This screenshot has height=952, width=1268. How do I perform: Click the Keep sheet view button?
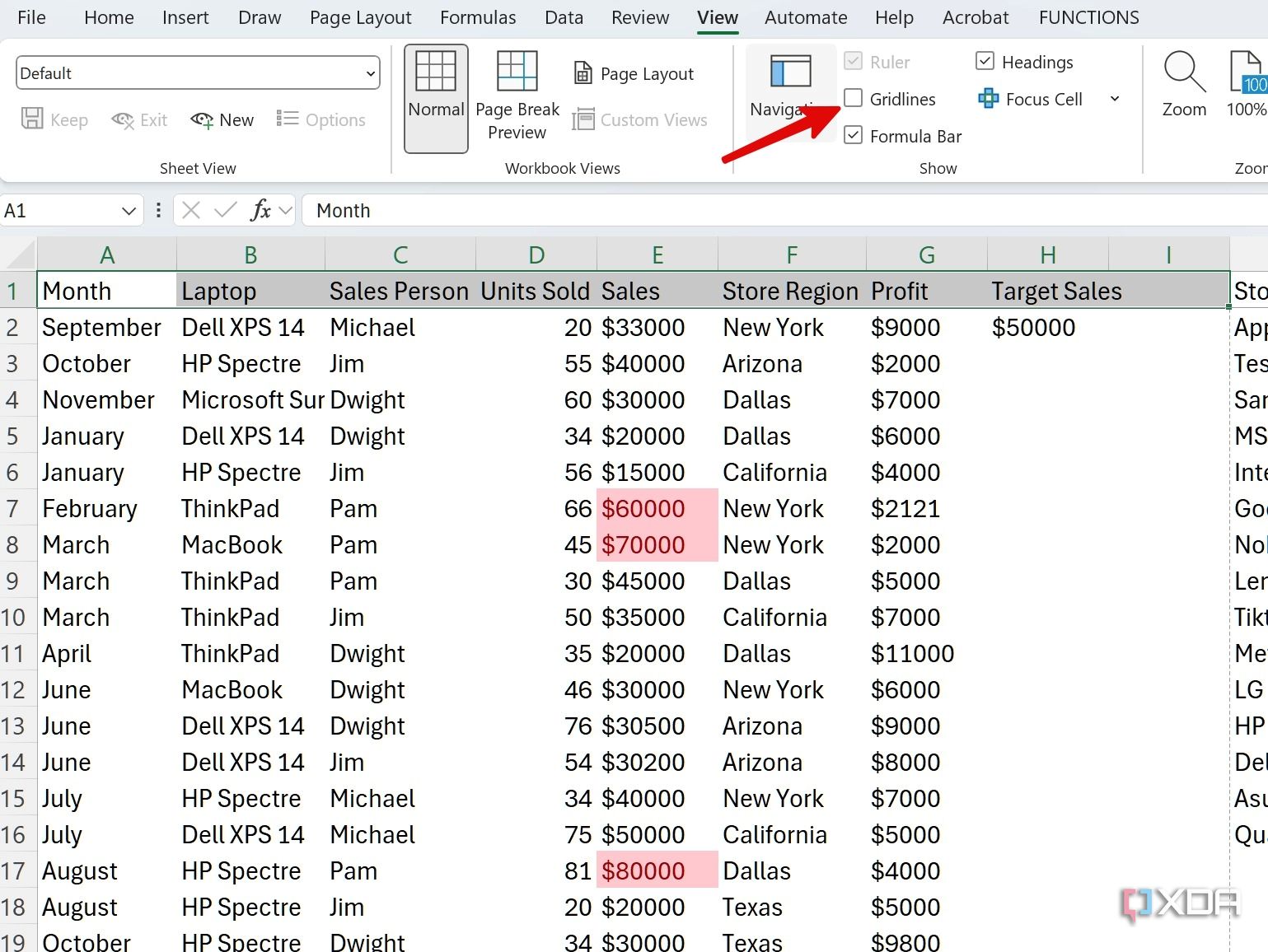(x=54, y=119)
